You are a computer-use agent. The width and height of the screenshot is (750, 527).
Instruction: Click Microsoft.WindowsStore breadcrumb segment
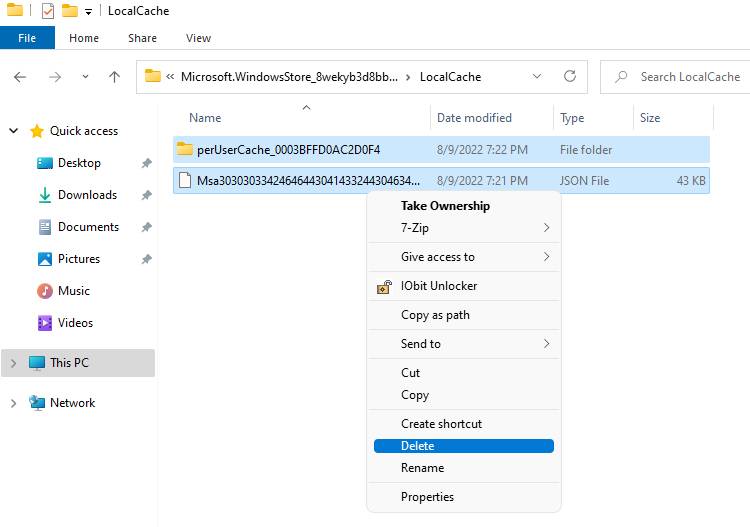pos(289,77)
